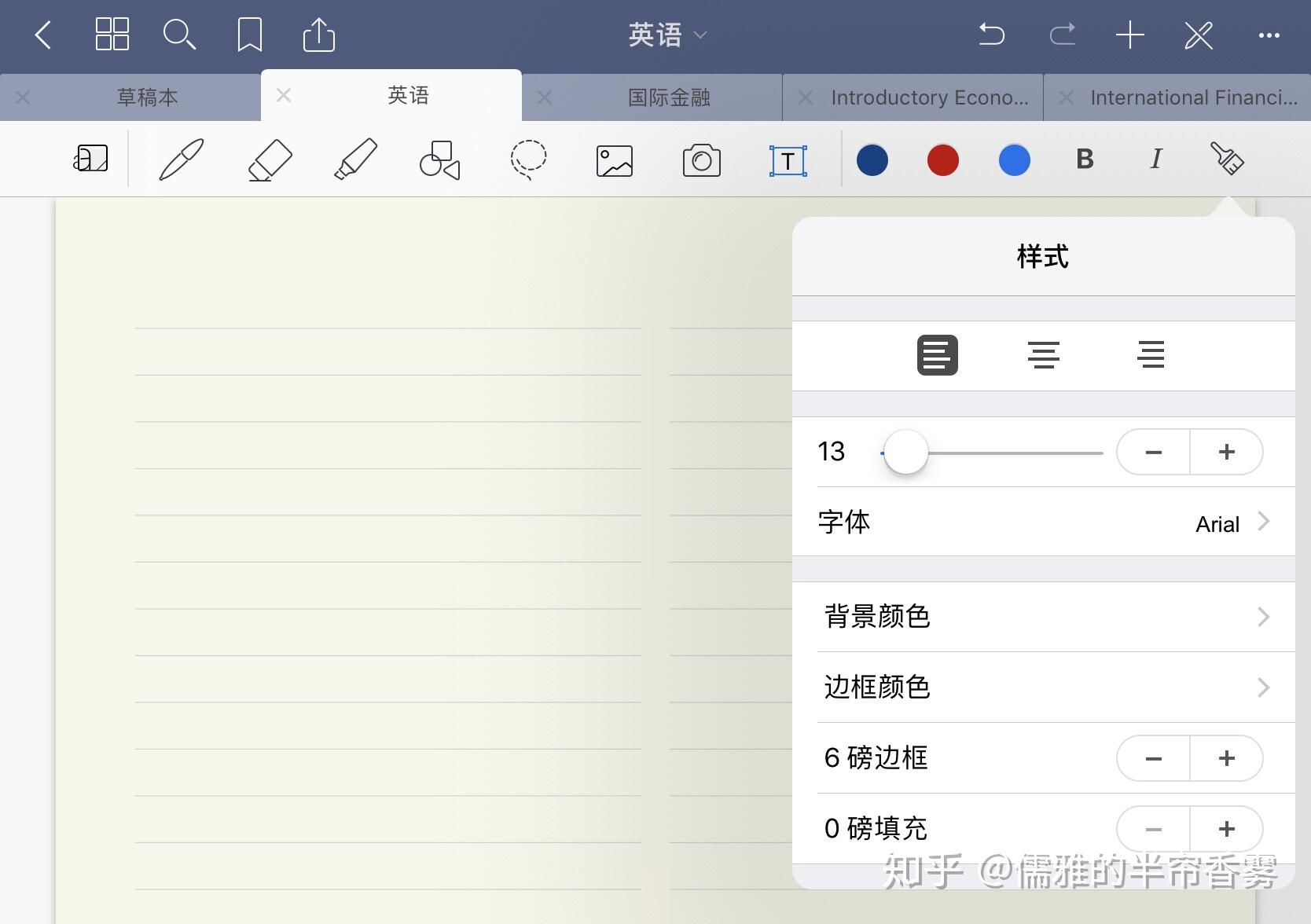Activate the Lasso selection tool
Image resolution: width=1311 pixels, height=924 pixels.
point(527,159)
